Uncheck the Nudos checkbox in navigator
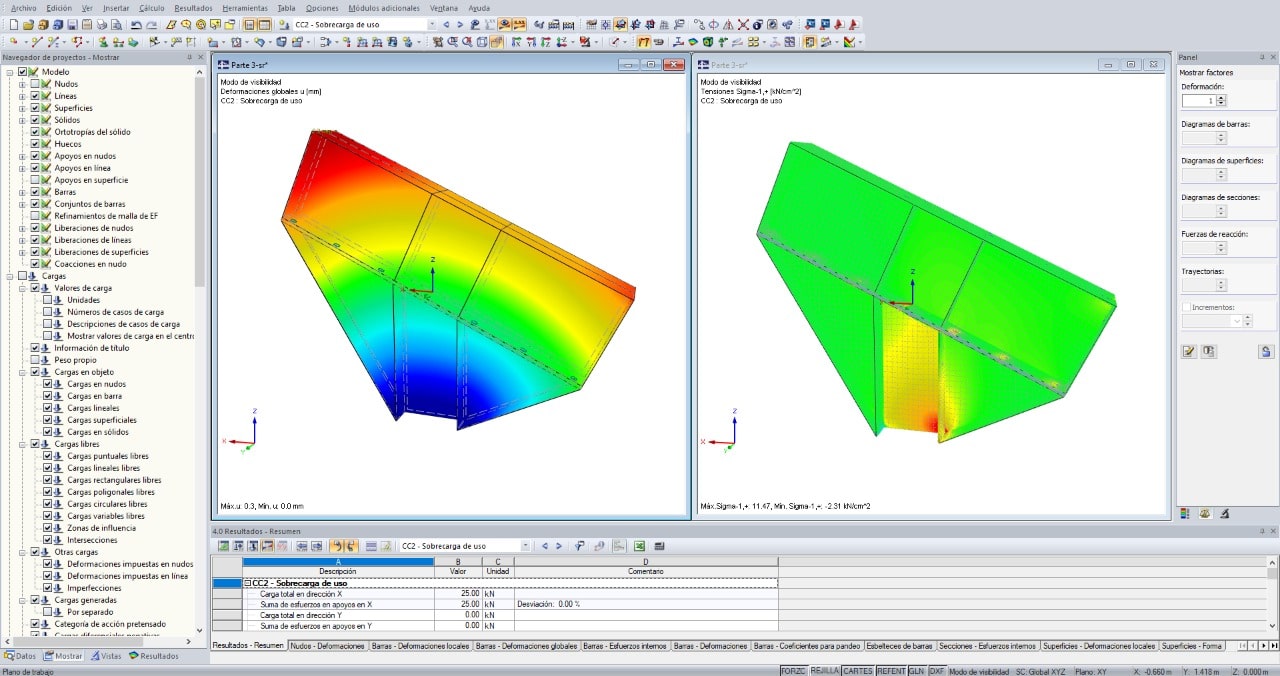This screenshot has height=676, width=1280. [35, 84]
